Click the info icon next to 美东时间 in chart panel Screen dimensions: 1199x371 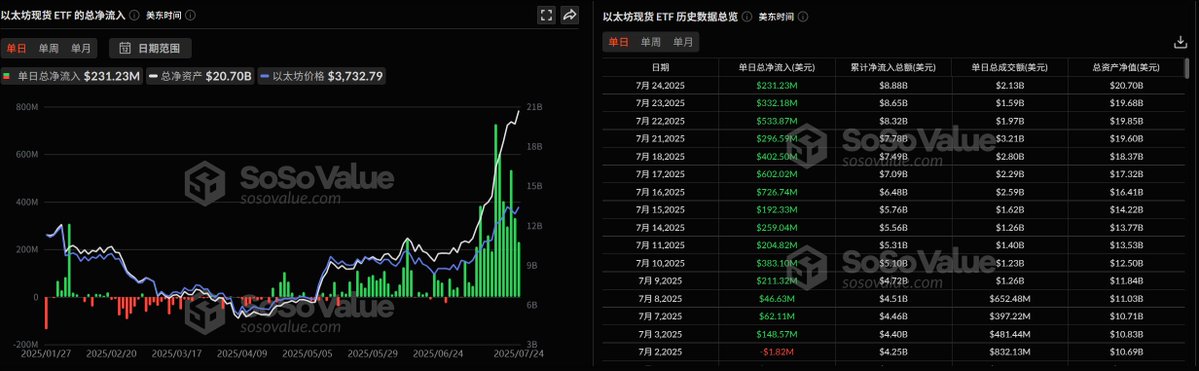point(190,15)
